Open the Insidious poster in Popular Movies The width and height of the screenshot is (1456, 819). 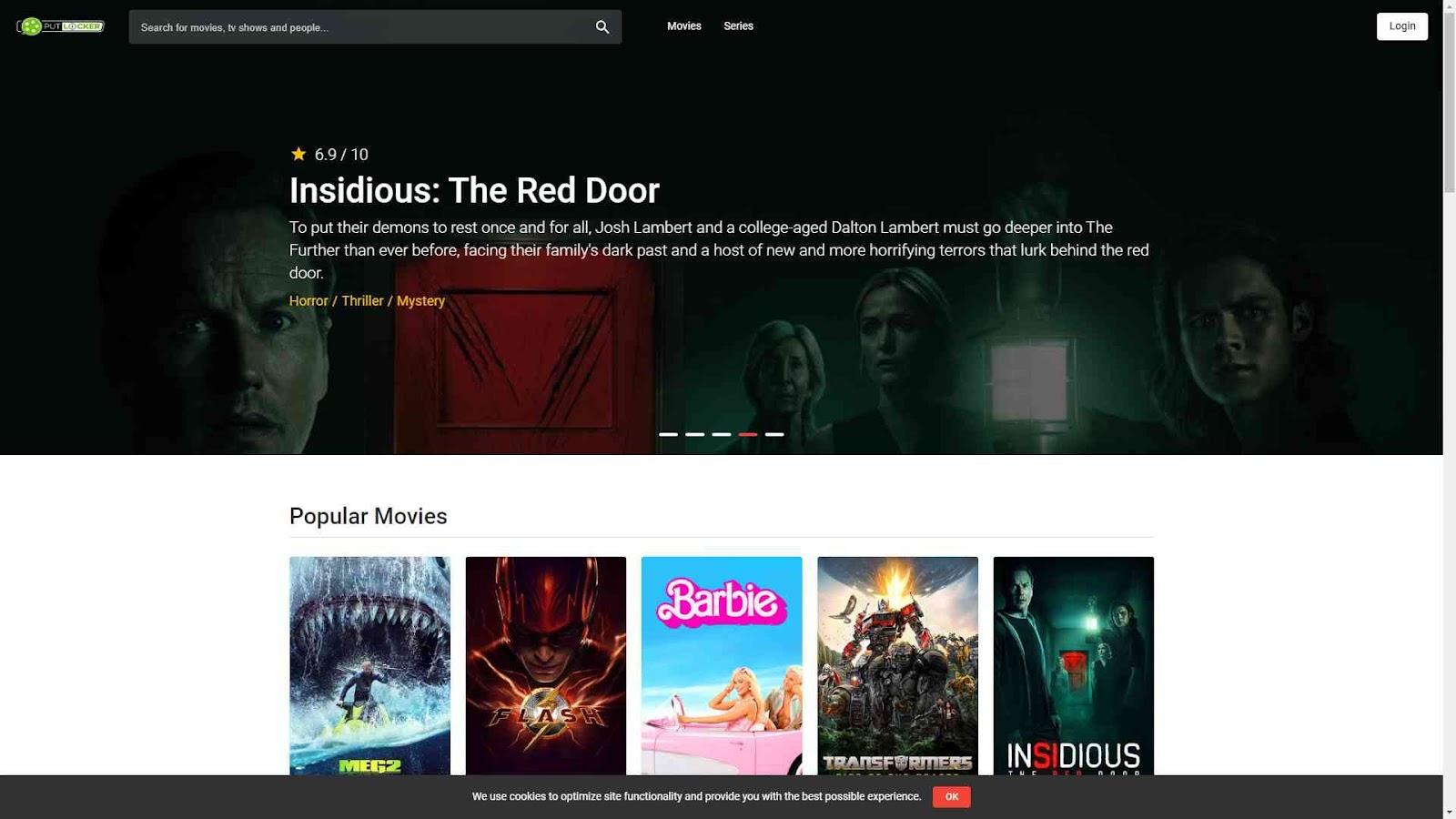(1074, 666)
